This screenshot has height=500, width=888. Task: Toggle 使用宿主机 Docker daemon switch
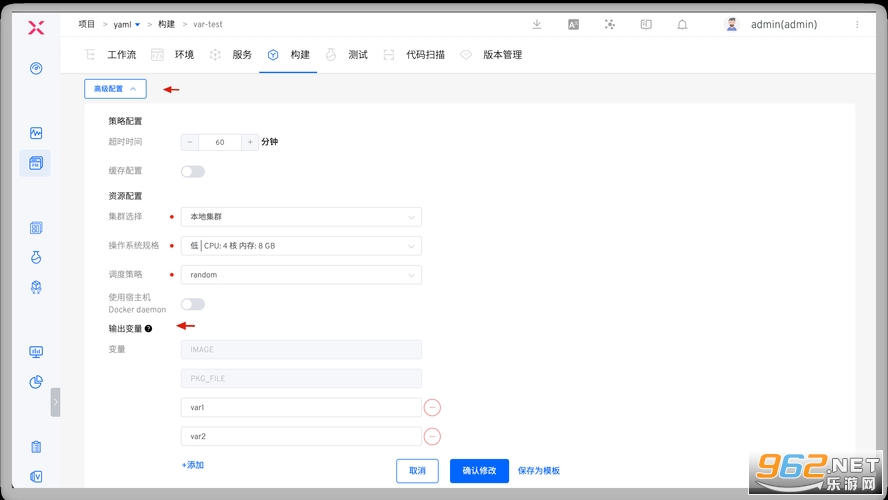coord(193,304)
